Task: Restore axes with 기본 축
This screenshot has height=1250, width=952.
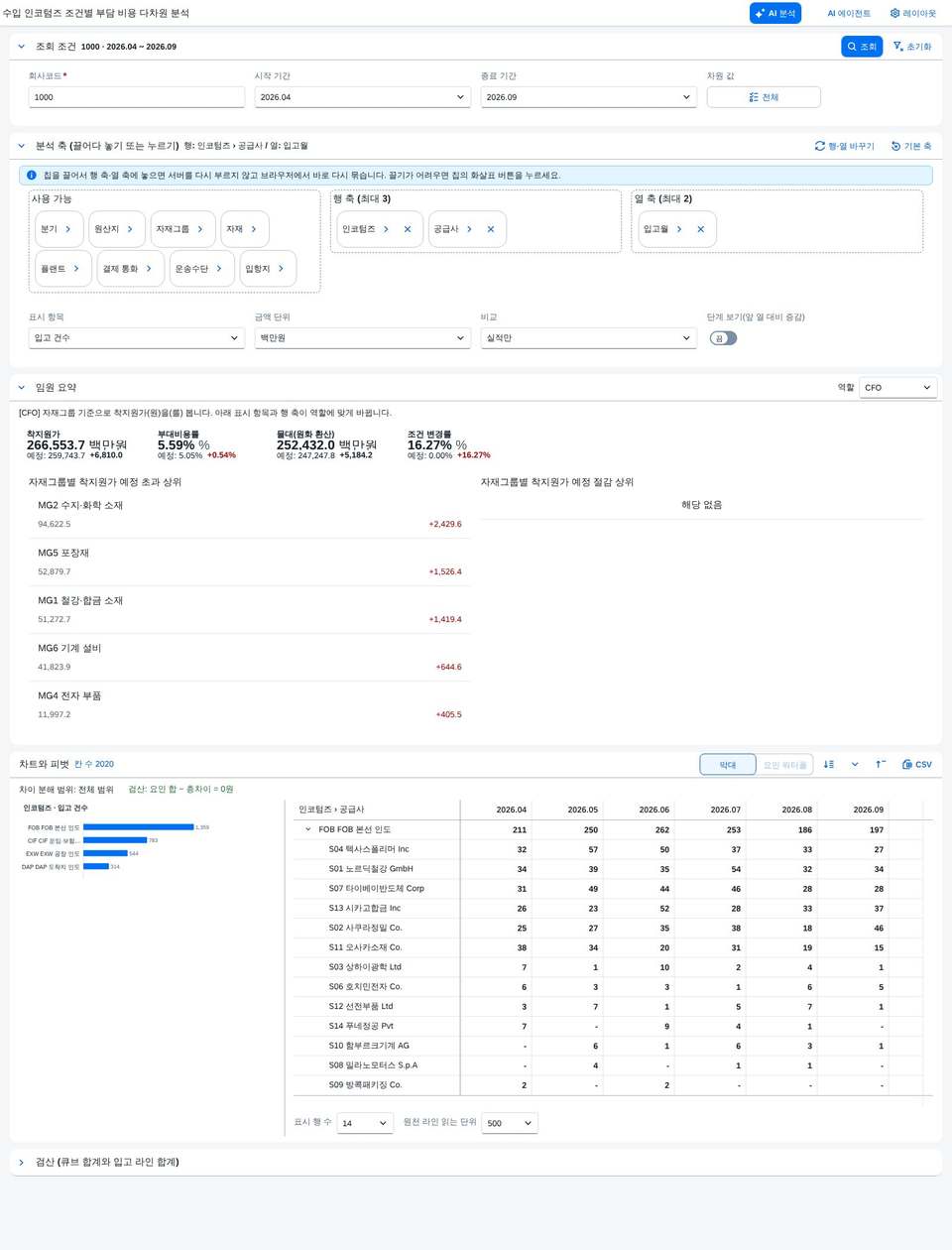Action: (x=911, y=146)
